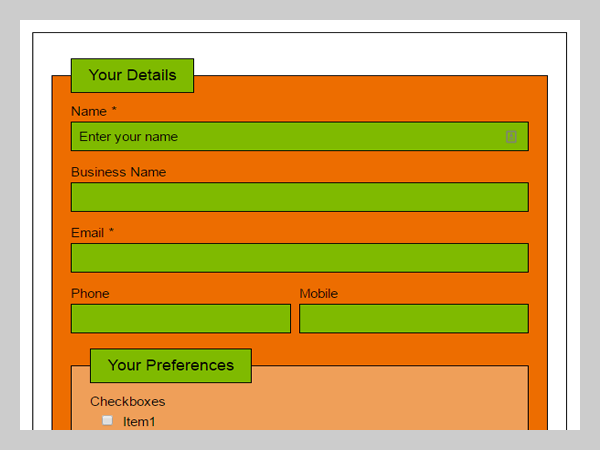Click the Item1 checkbox label text
The height and width of the screenshot is (450, 600).
tap(139, 422)
